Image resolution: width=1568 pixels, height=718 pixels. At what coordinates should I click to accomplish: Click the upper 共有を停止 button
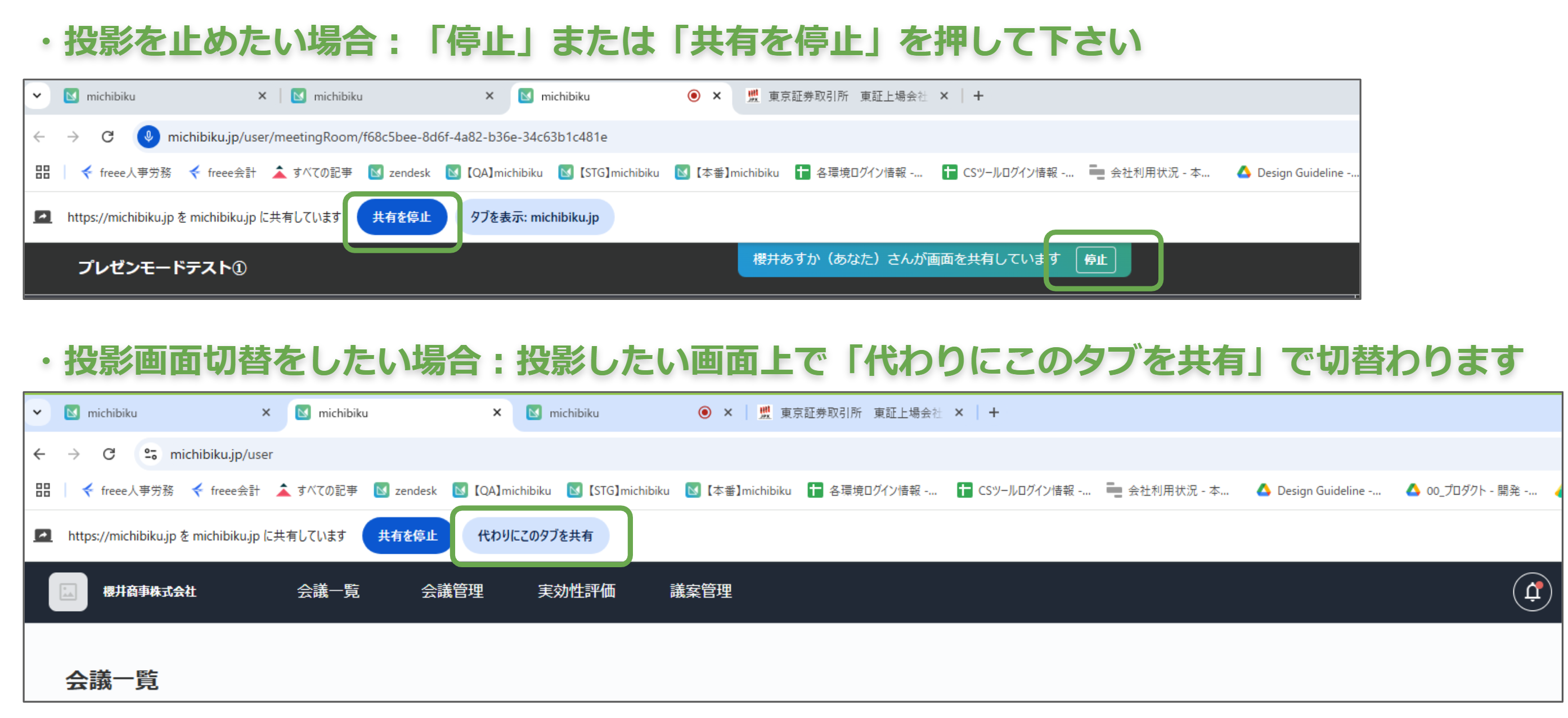click(401, 217)
